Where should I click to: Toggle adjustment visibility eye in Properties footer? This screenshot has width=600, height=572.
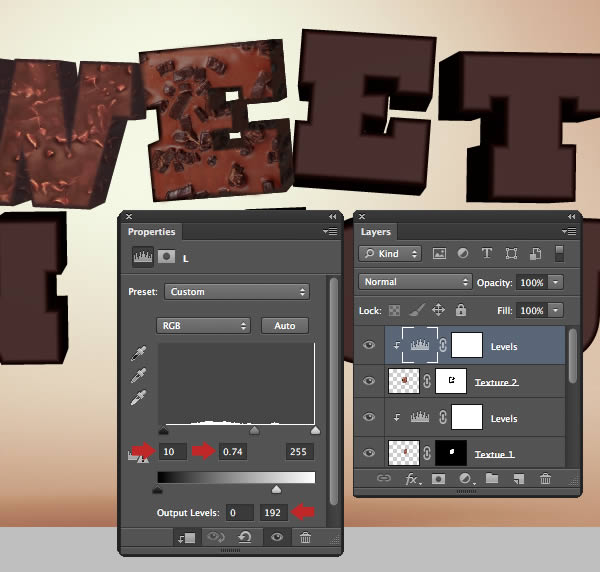click(x=277, y=537)
